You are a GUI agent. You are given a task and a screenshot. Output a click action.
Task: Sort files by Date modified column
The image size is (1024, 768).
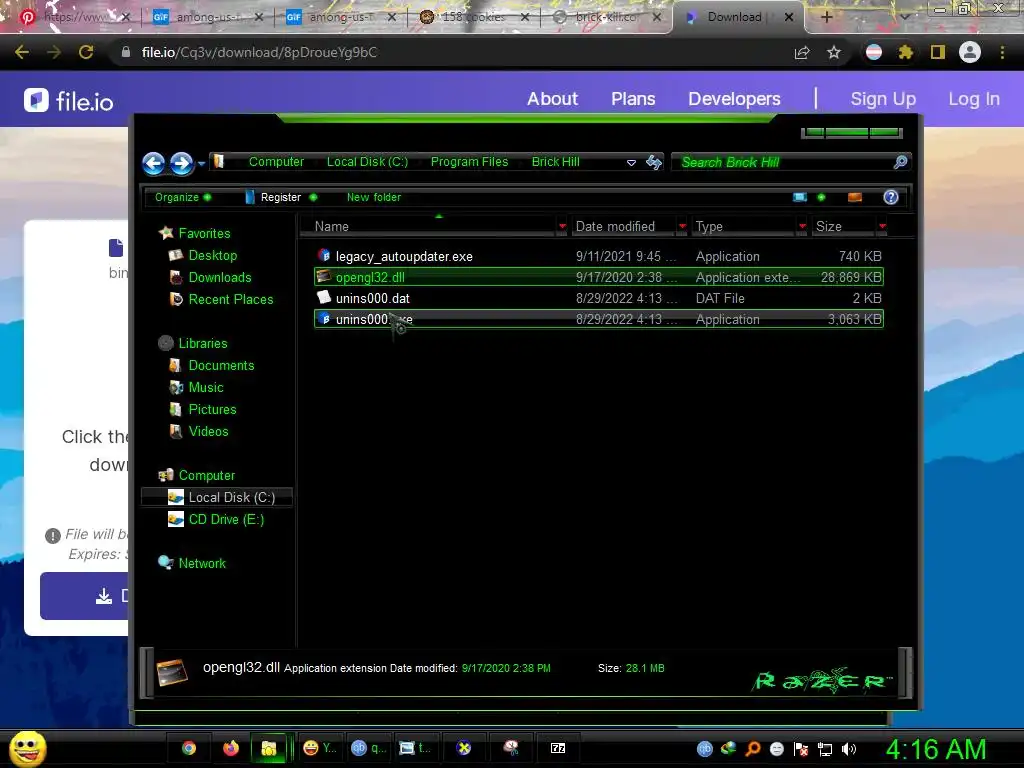pos(623,227)
